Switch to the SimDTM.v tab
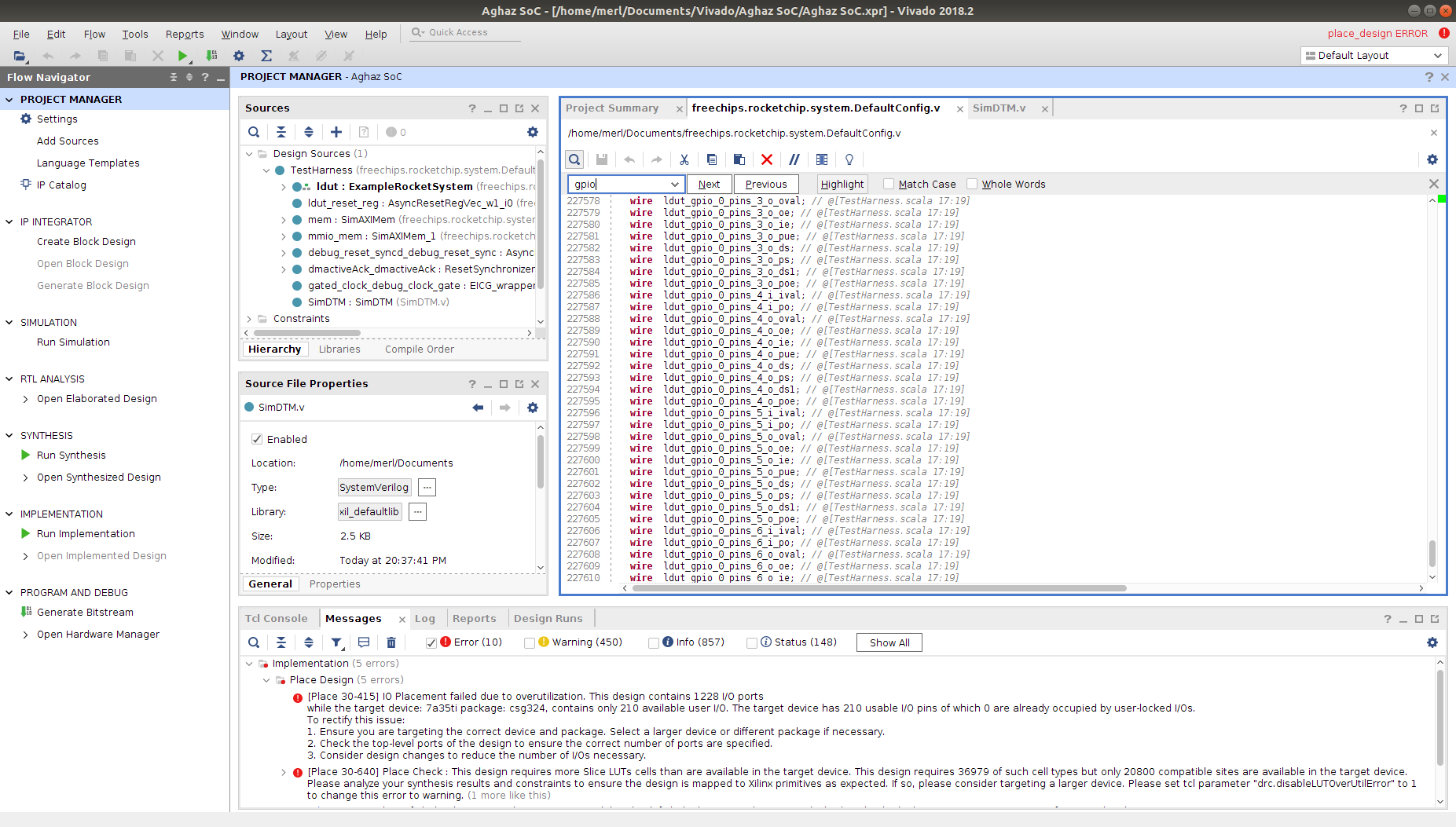 pos(999,108)
